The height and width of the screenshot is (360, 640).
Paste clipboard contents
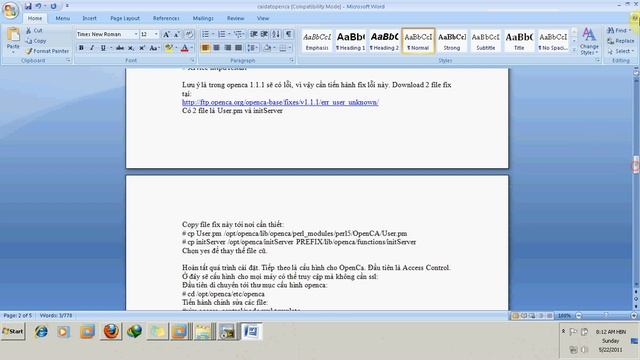(x=13, y=40)
